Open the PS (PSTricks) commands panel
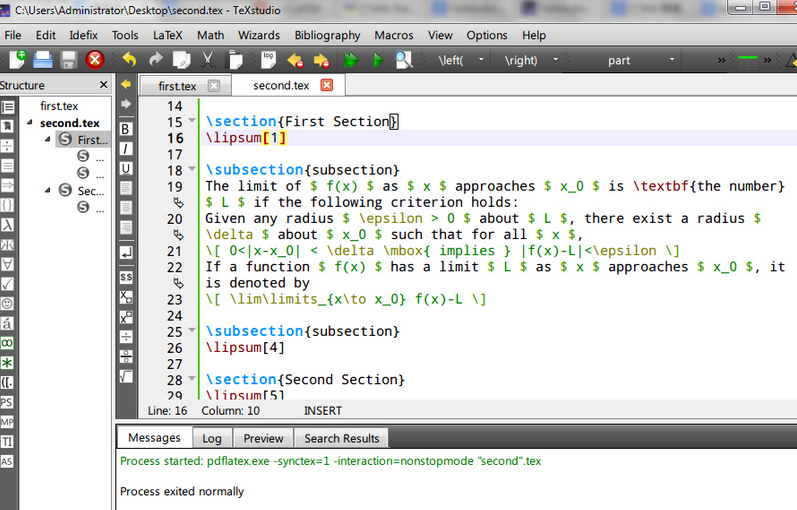This screenshot has height=510, width=797. (7, 402)
